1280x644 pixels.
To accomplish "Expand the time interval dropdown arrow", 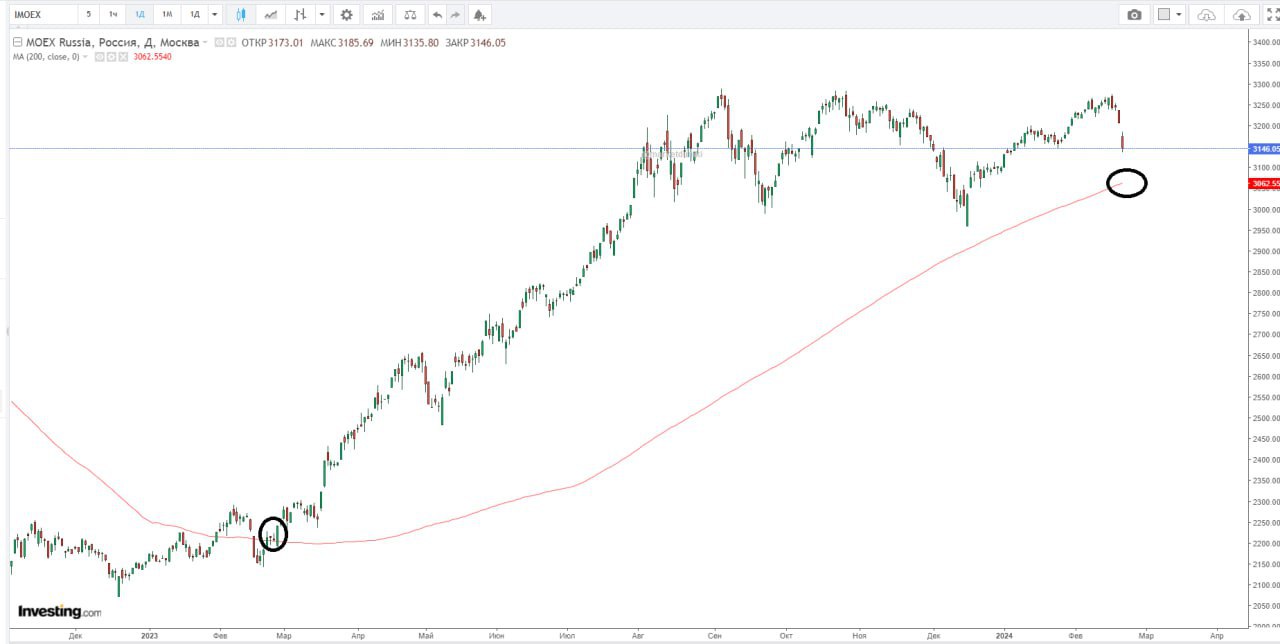I will click(x=214, y=15).
